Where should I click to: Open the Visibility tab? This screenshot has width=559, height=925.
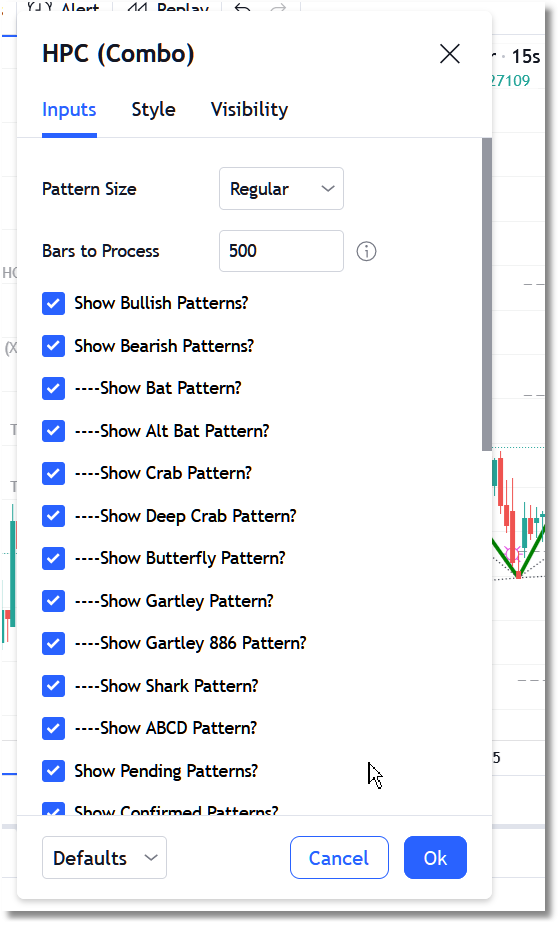(249, 110)
